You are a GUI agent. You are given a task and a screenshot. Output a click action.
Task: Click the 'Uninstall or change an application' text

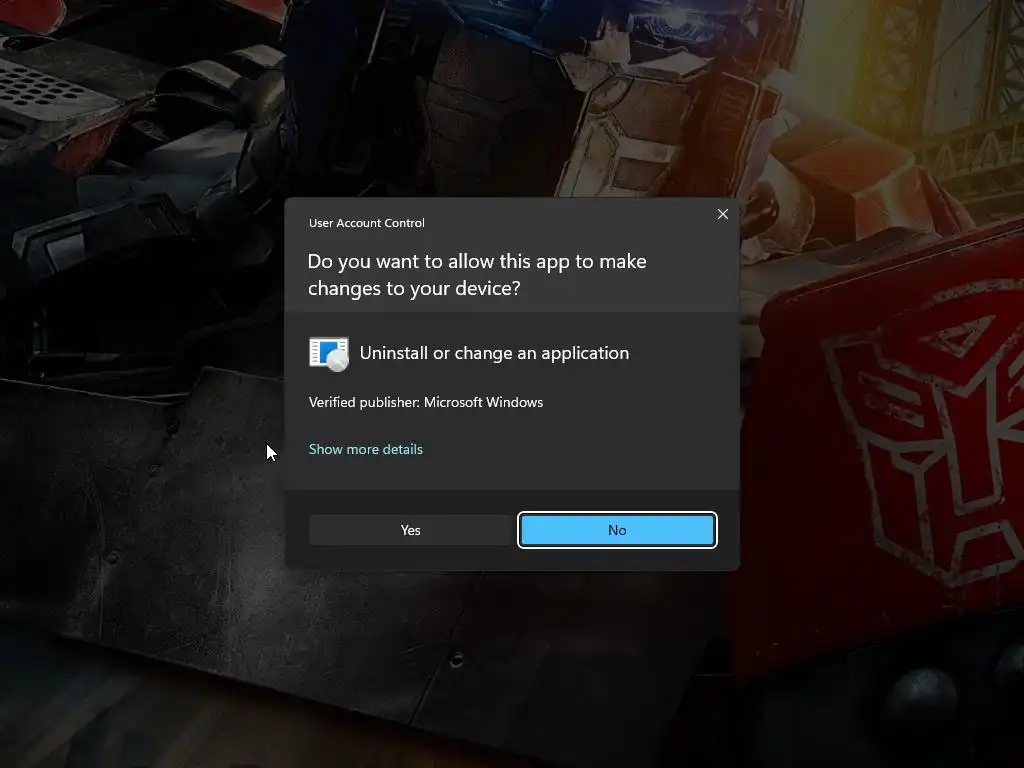pos(494,353)
